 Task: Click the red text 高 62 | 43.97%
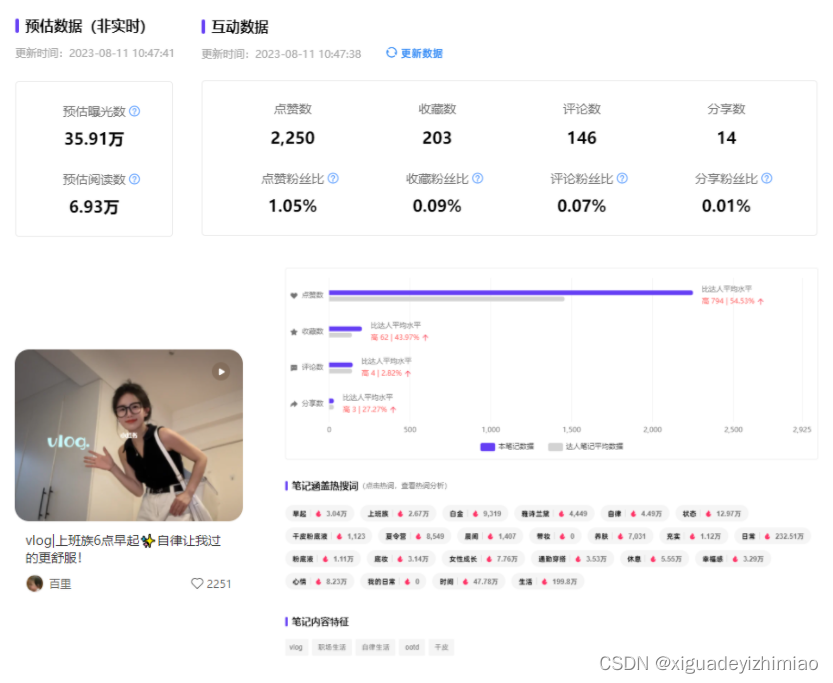[x=395, y=337]
